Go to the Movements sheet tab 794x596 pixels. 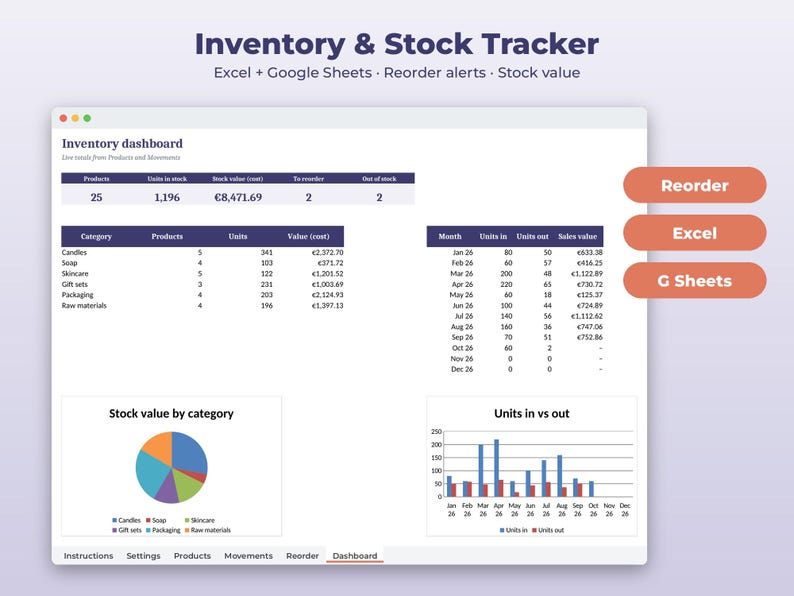[x=248, y=555]
